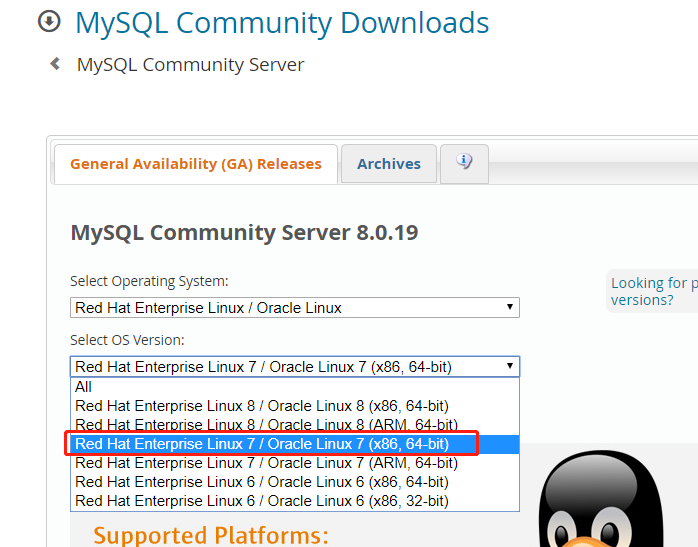
Task: Switch to the Archives tab
Action: 389,164
